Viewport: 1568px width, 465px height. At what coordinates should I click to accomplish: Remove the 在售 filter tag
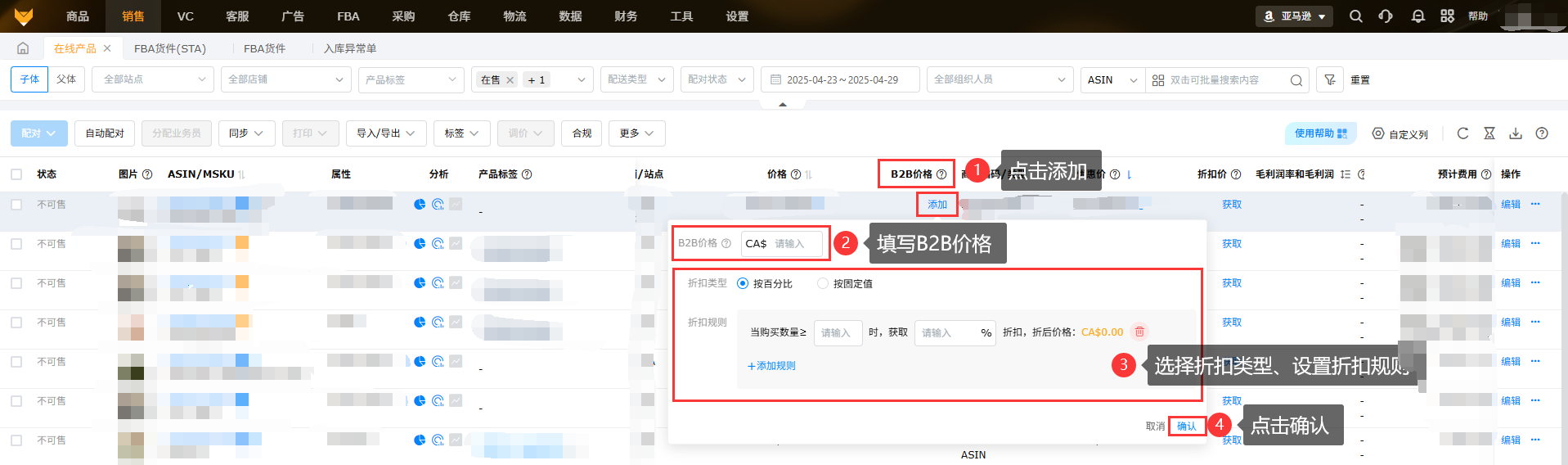510,80
